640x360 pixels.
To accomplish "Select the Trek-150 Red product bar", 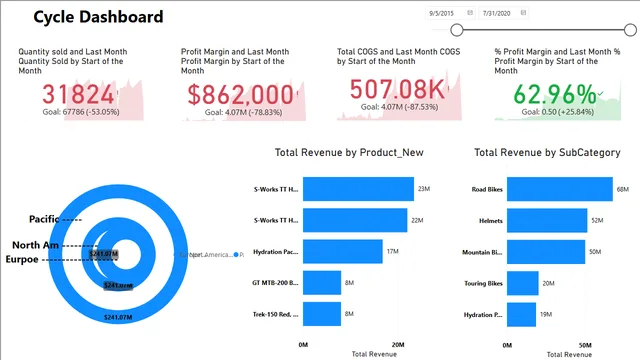I will tap(322, 314).
